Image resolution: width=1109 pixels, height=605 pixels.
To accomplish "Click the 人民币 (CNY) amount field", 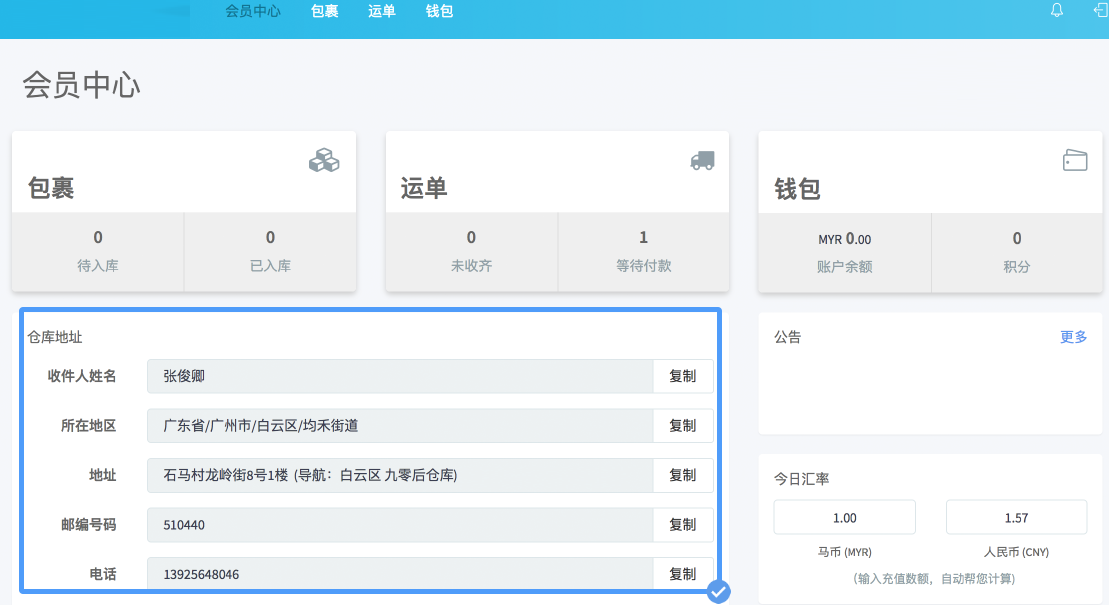I will point(1016,518).
